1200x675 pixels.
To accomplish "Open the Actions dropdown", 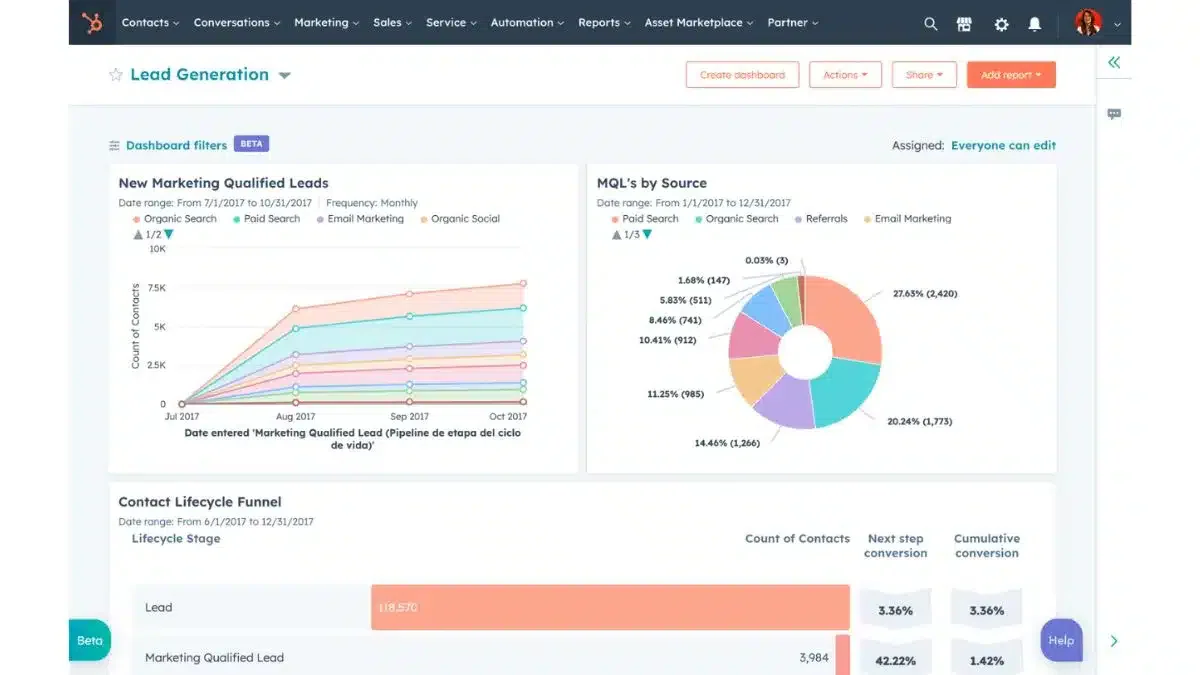I will pos(845,75).
